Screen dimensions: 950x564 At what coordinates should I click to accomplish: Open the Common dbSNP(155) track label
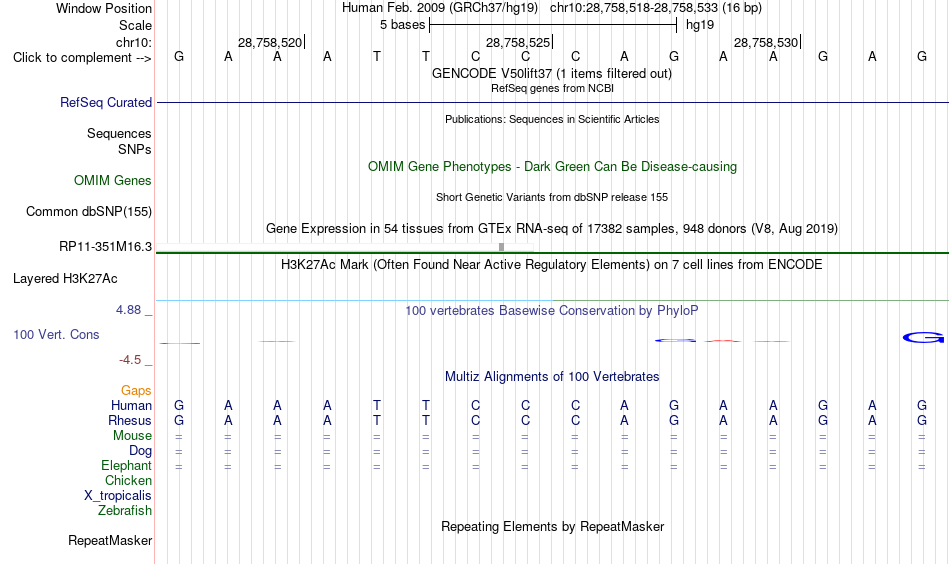pos(88,211)
